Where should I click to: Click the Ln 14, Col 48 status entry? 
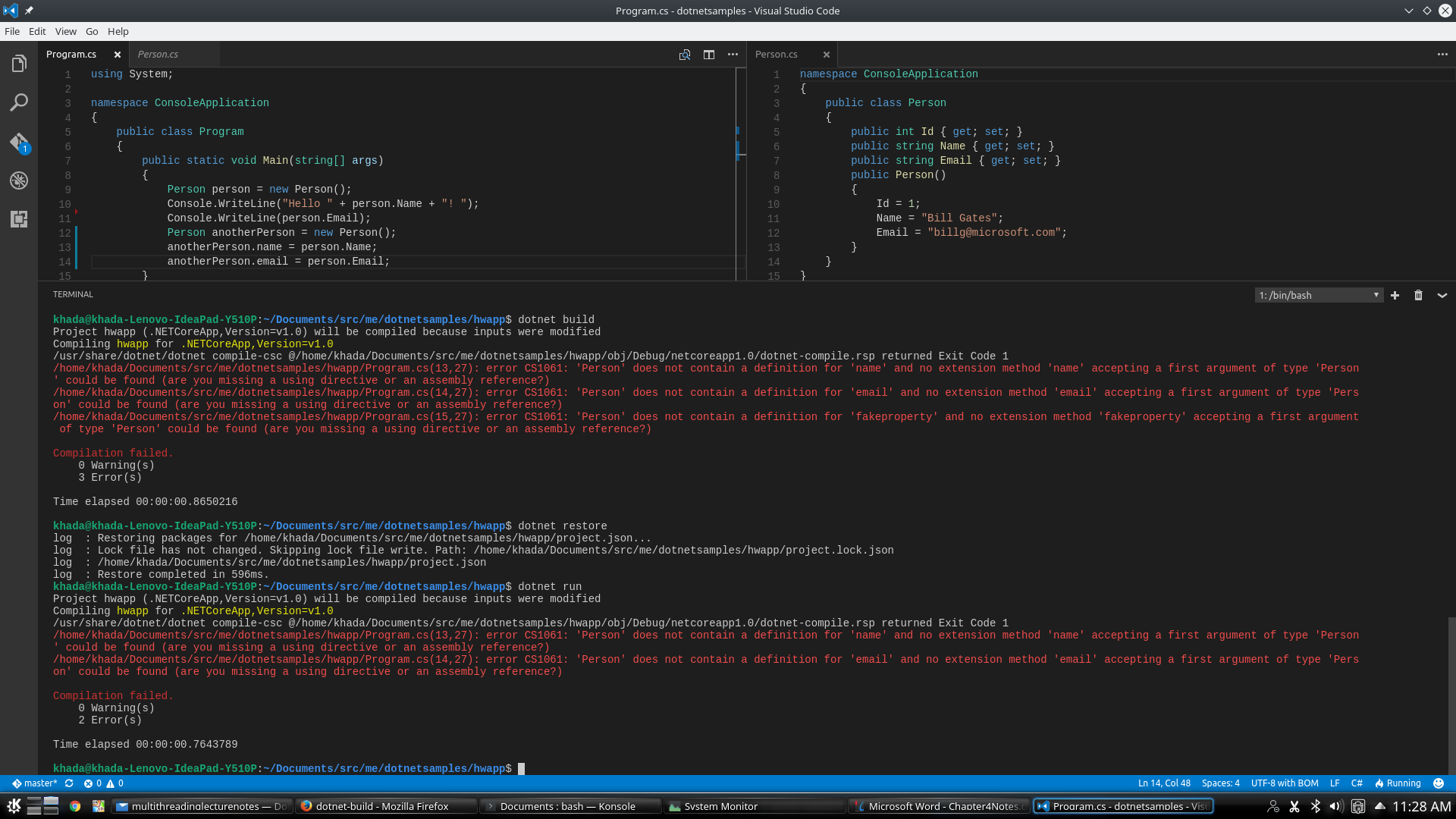pos(1164,783)
